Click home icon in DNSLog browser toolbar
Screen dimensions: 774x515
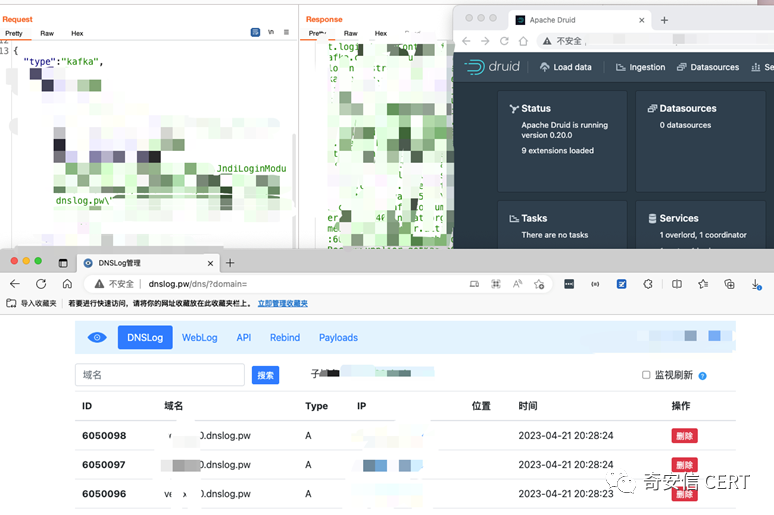[x=67, y=284]
